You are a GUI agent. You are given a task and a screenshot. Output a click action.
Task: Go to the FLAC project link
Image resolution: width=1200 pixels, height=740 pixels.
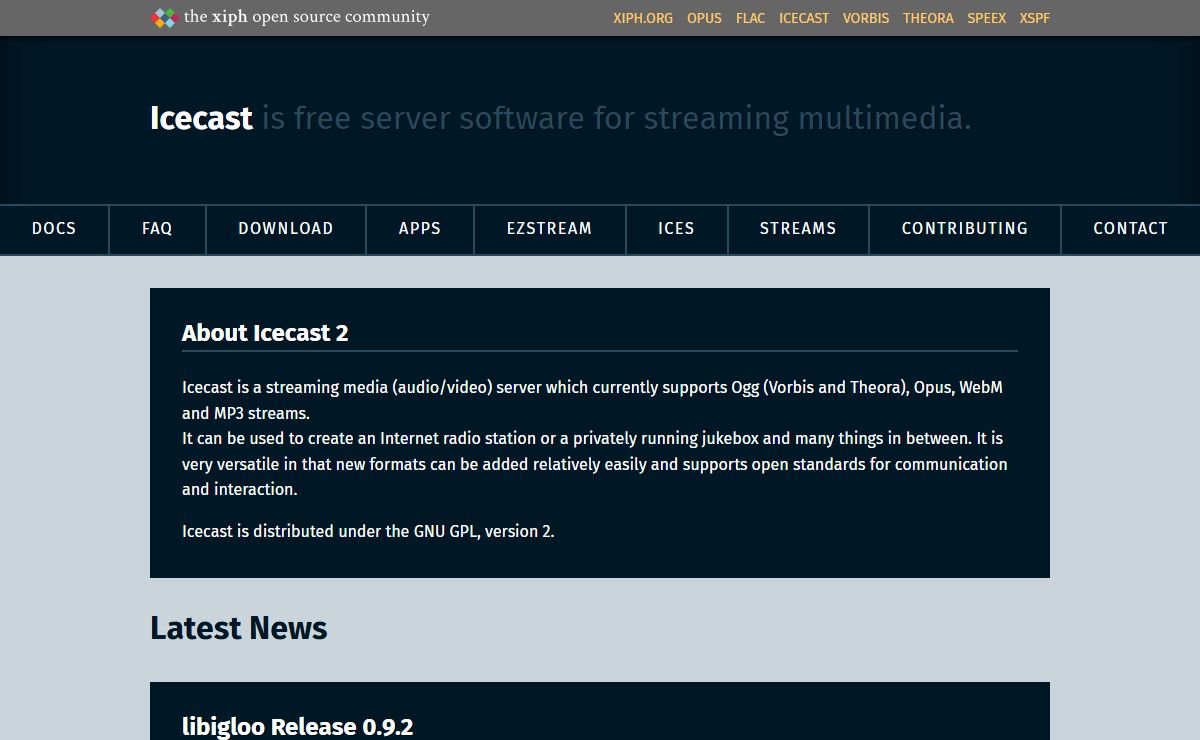click(750, 18)
